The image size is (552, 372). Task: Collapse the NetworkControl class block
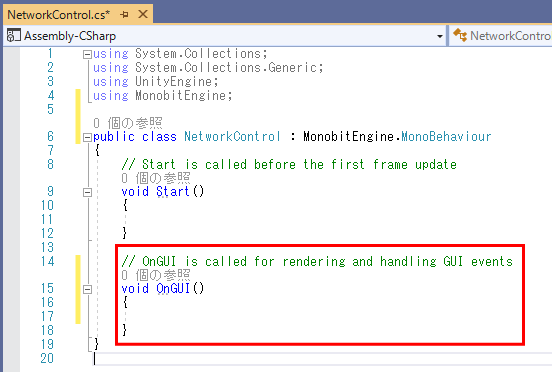pos(87,137)
